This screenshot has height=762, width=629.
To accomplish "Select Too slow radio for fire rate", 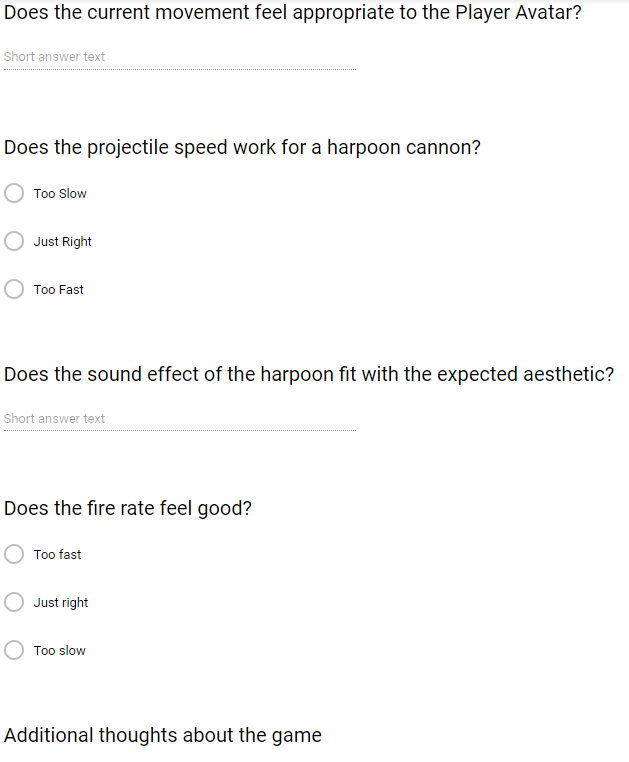I will coord(14,650).
